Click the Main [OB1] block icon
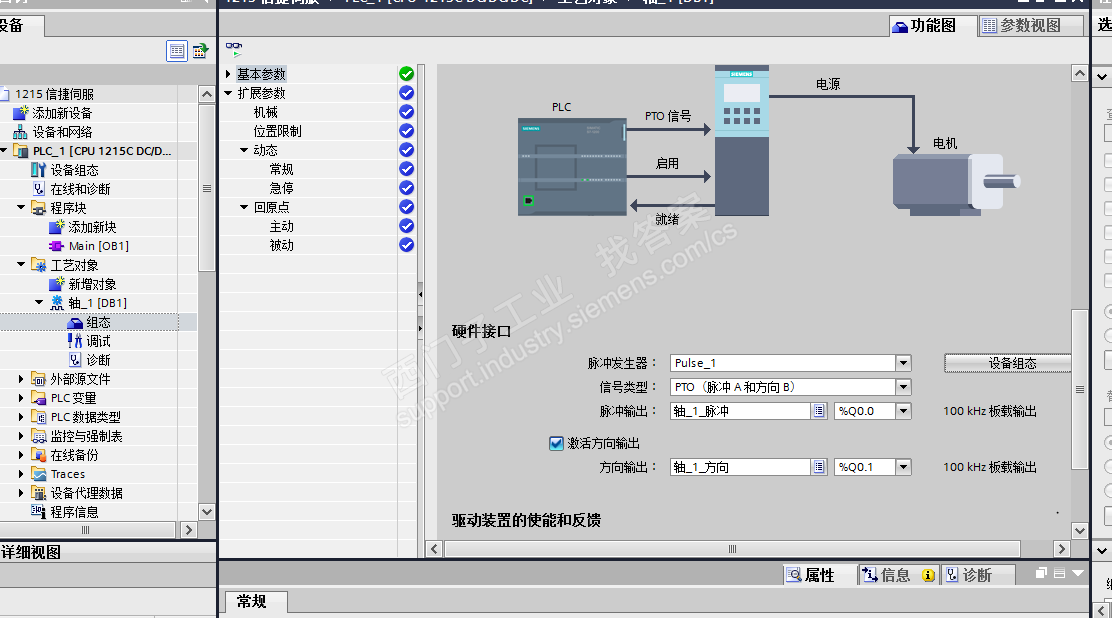This screenshot has width=1112, height=618. click(x=56, y=246)
